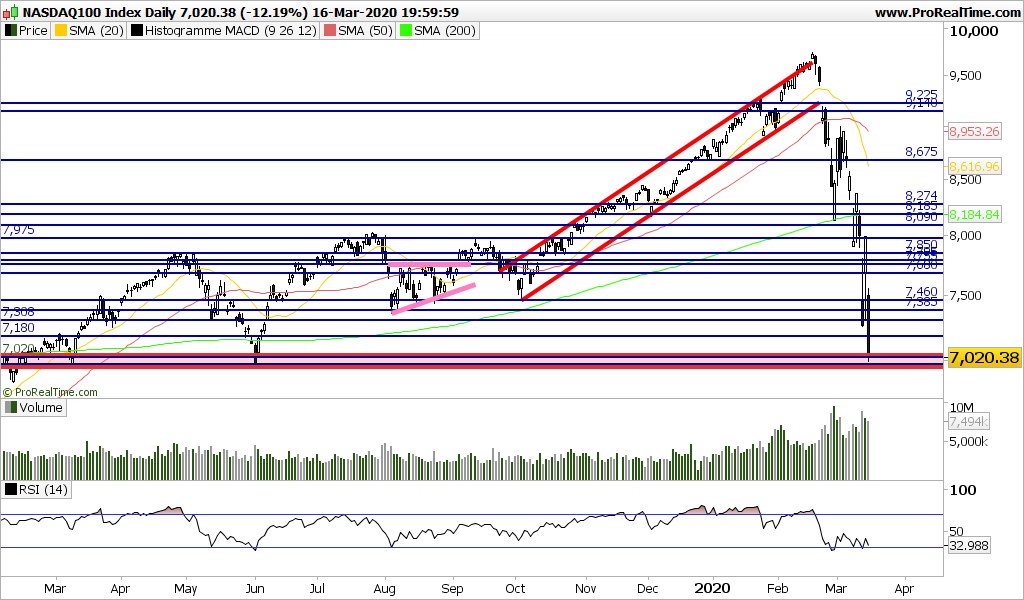This screenshot has width=1024, height=600.
Task: Click the RSI (14) black square icon
Action: pos(10,490)
